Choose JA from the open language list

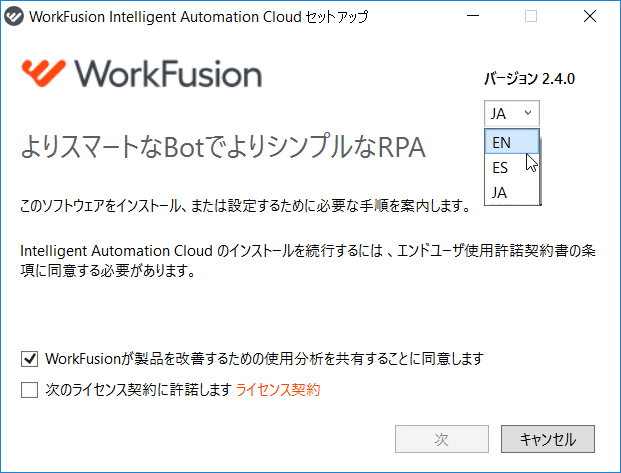click(x=512, y=193)
